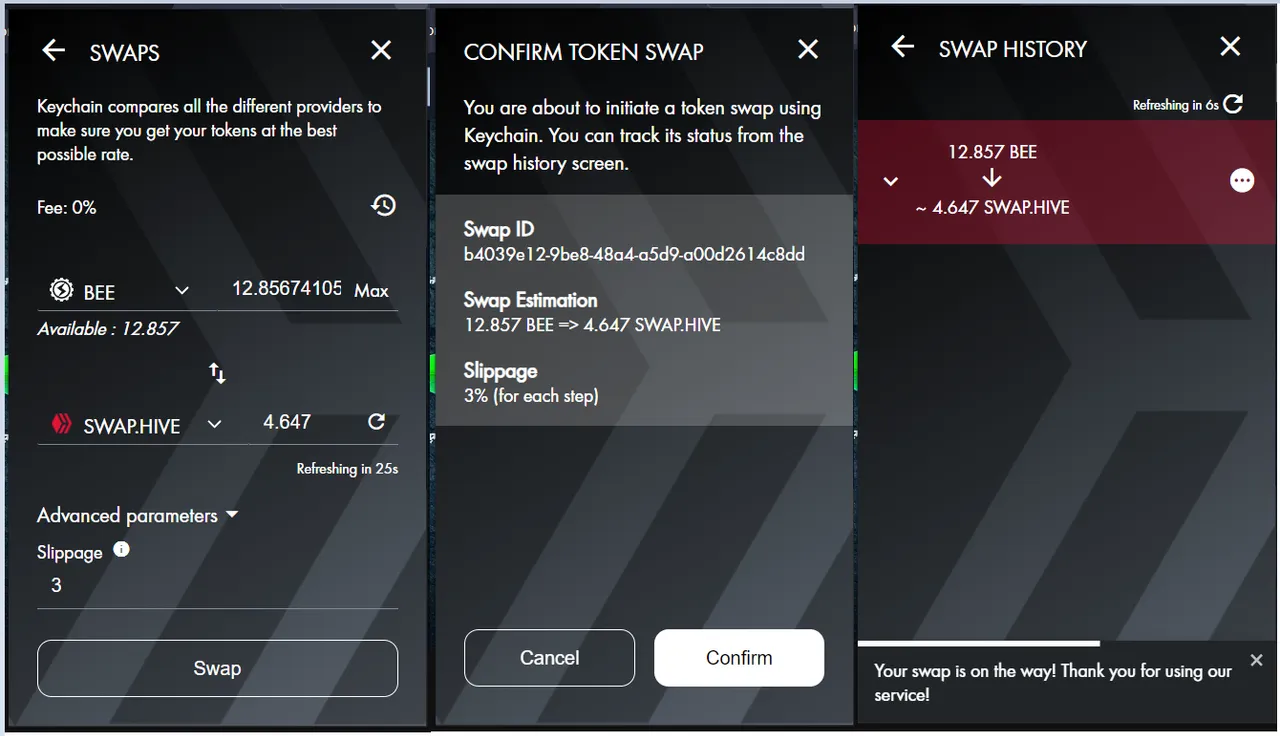Select the swap estimation line 12.857 BEE => 4.647 SWAP.HIVE
The height and width of the screenshot is (736, 1280).
[x=592, y=325]
